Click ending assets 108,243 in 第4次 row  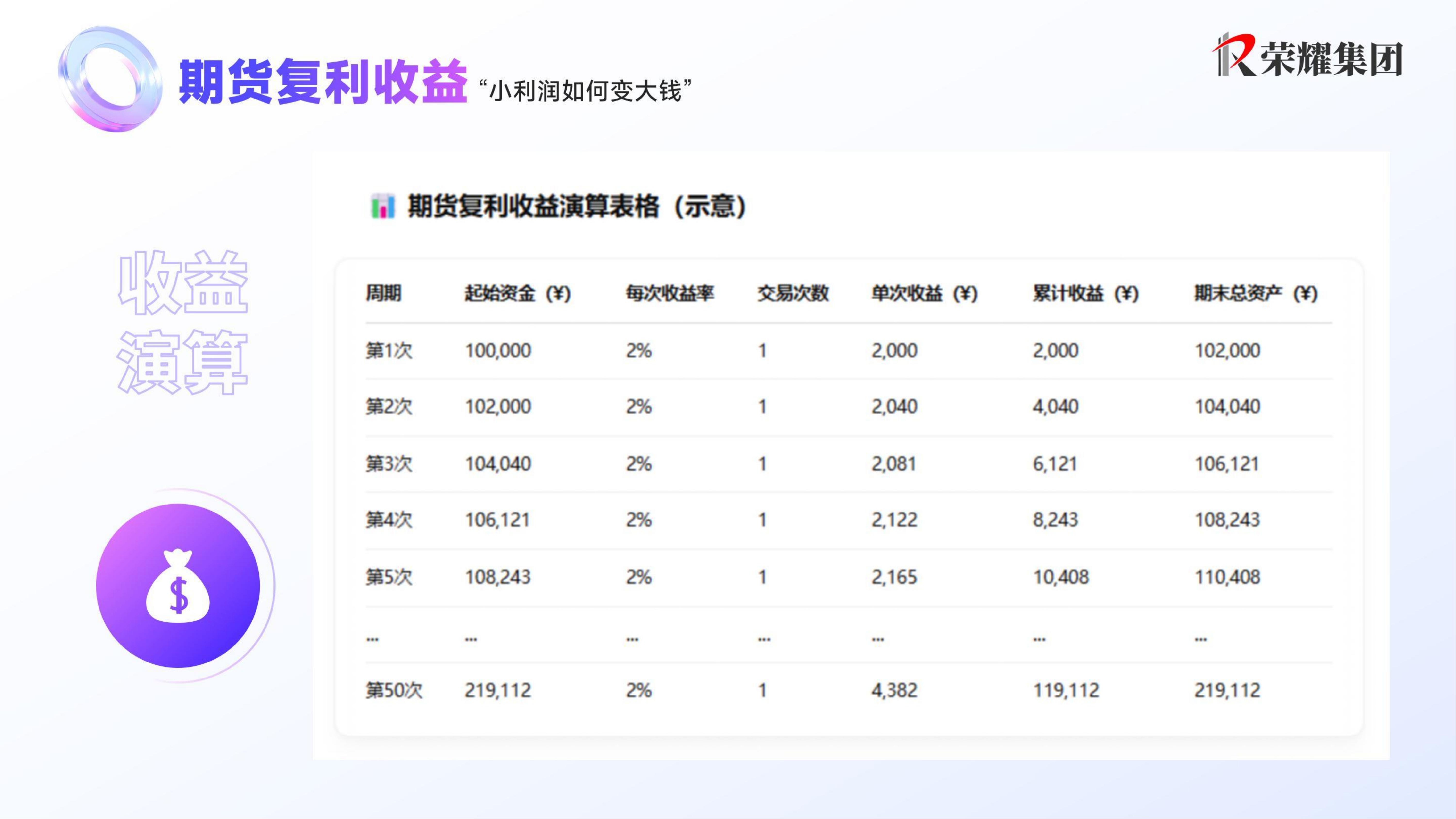[1228, 520]
